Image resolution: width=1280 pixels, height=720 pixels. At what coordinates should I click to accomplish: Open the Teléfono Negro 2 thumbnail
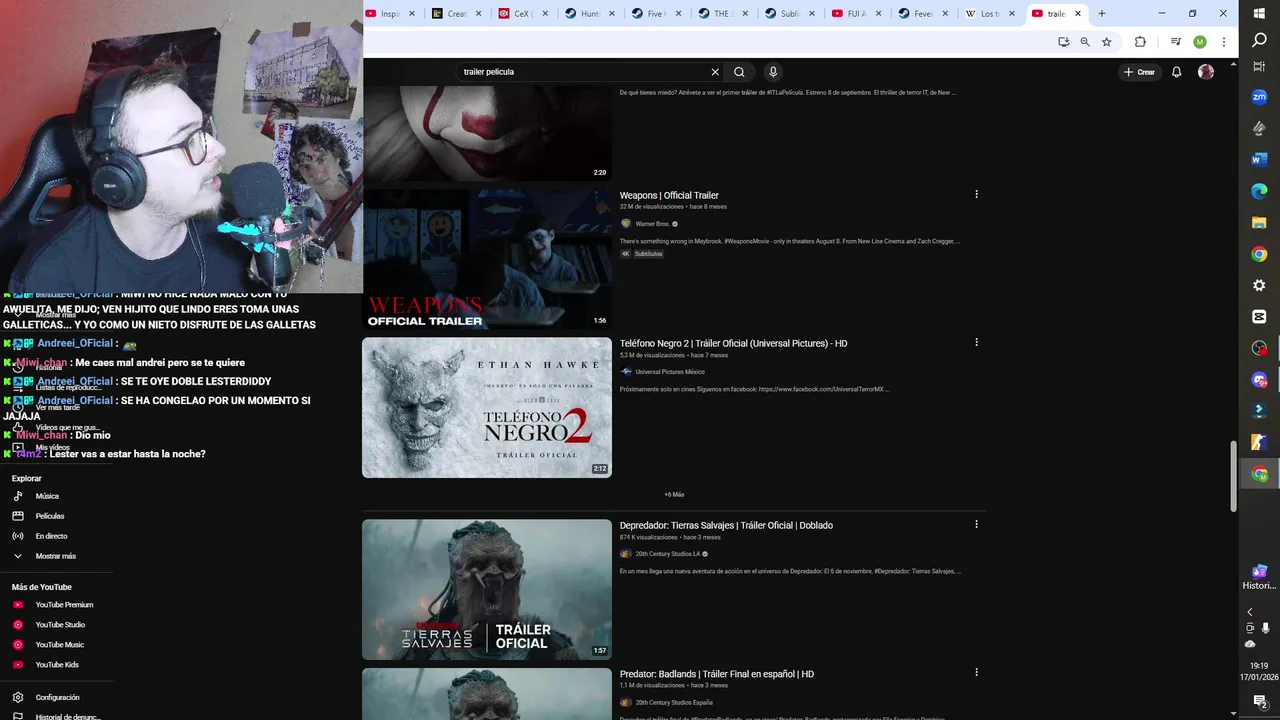pos(487,407)
